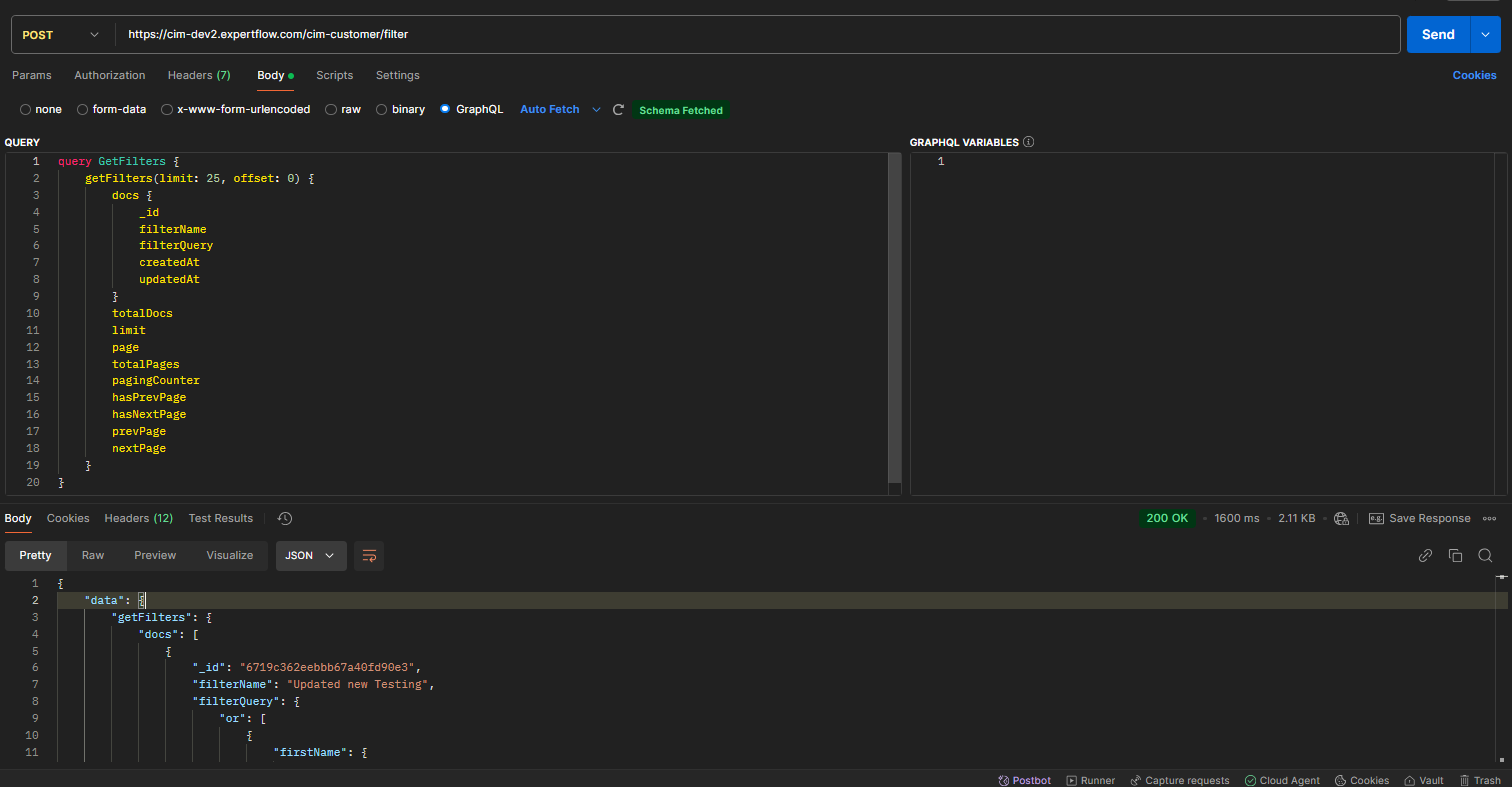1512x787 pixels.
Task: Open the Send button dropdown arrow
Action: pos(1485,34)
